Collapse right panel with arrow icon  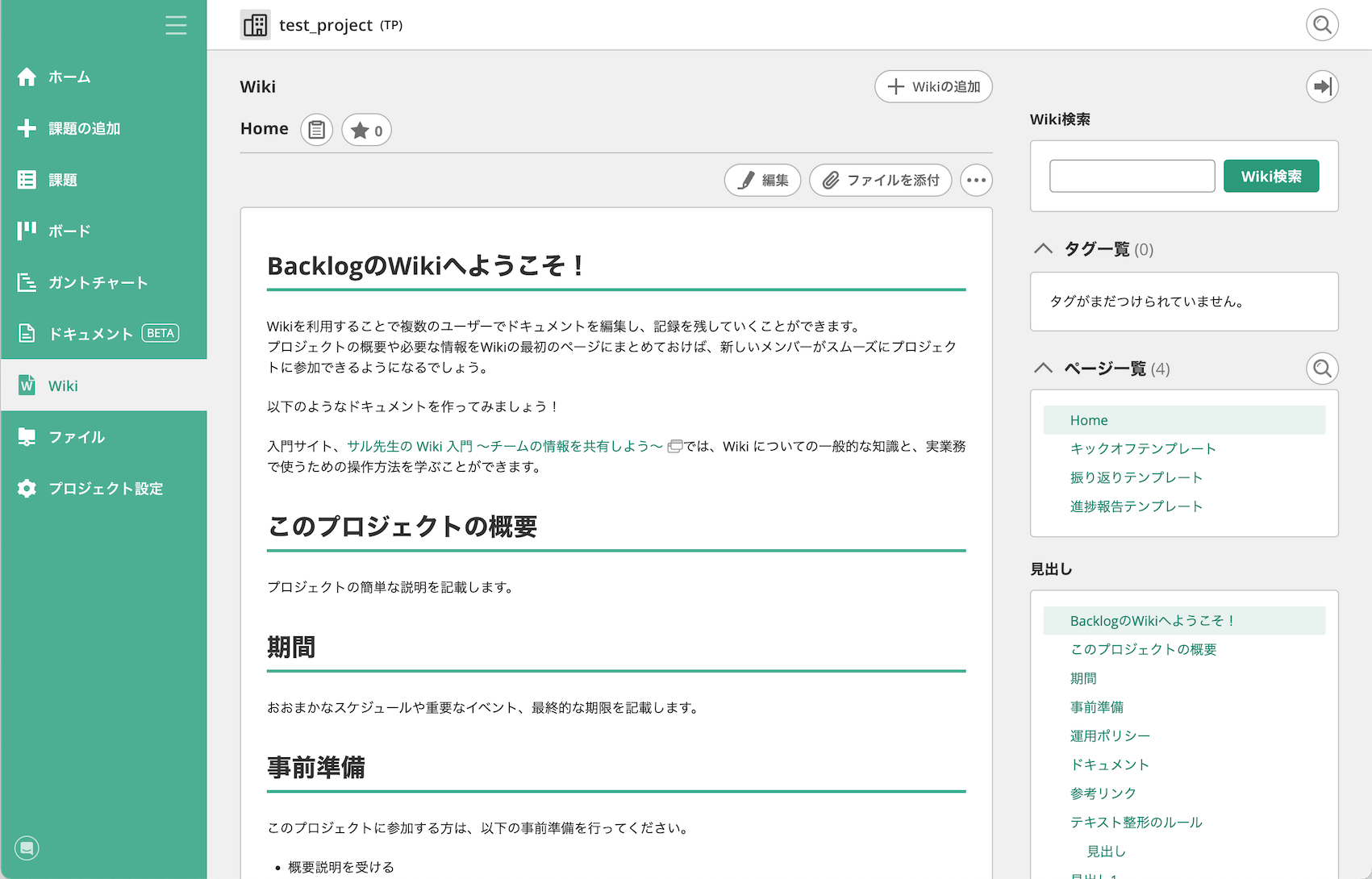coord(1322,86)
